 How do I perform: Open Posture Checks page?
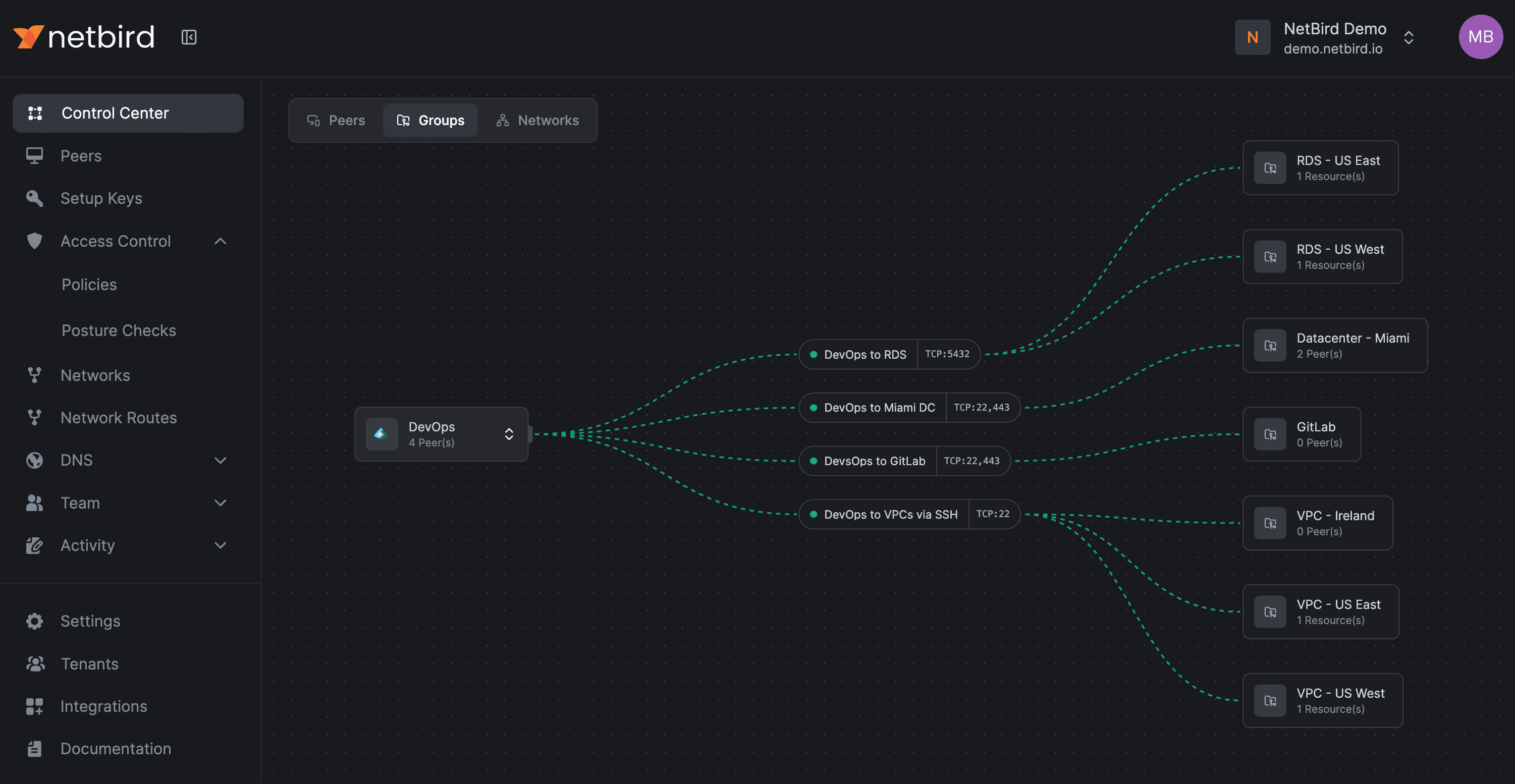119,330
